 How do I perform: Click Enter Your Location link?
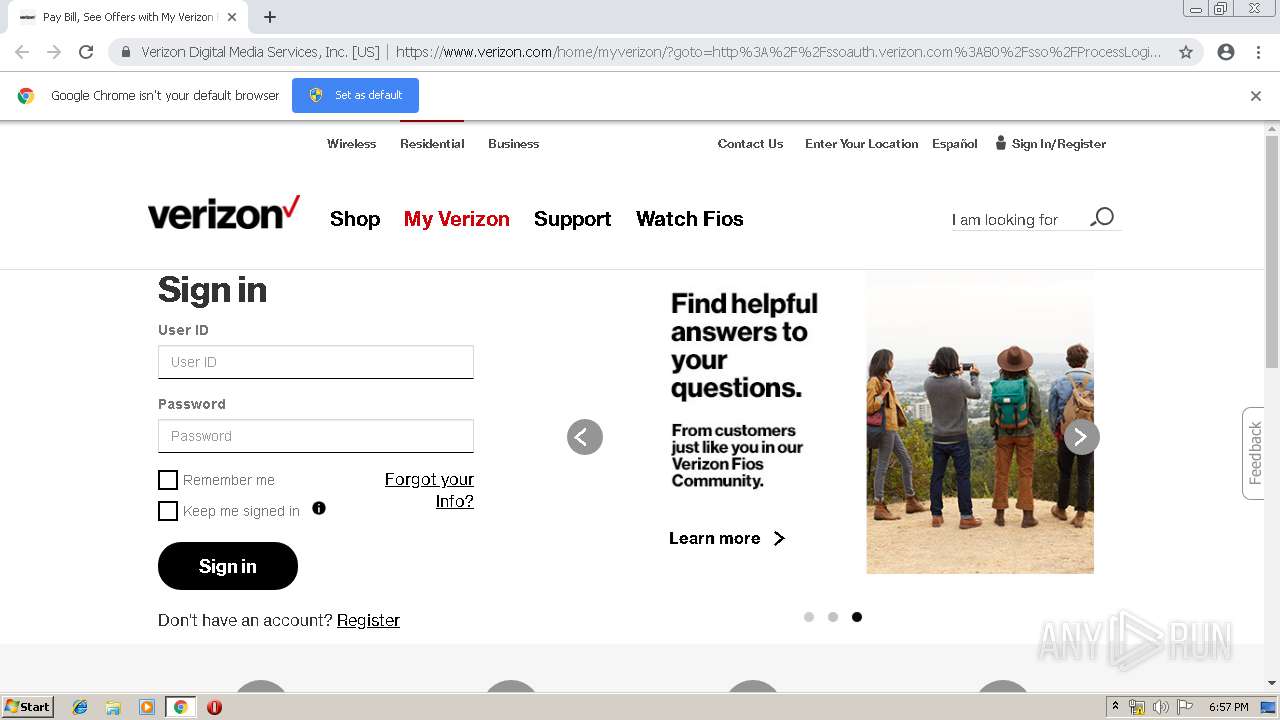[x=862, y=144]
